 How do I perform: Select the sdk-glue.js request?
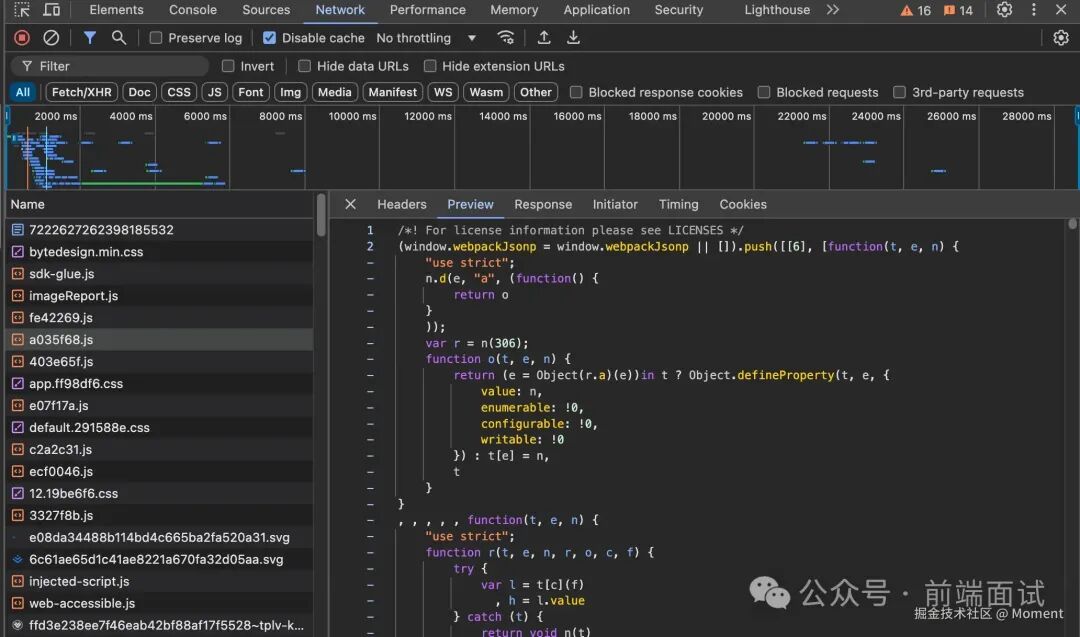tap(62, 274)
